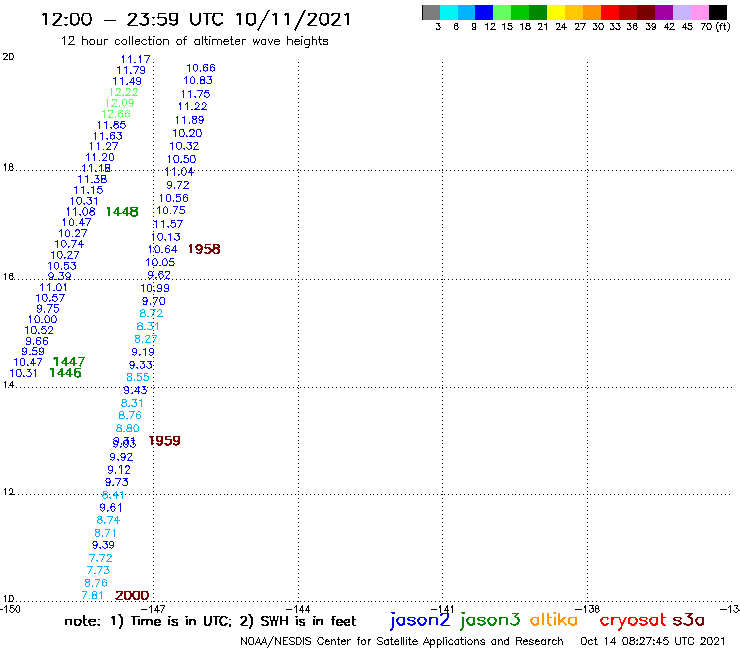Select the cyan color swatch in legend
740x650 pixels.
(449, 12)
